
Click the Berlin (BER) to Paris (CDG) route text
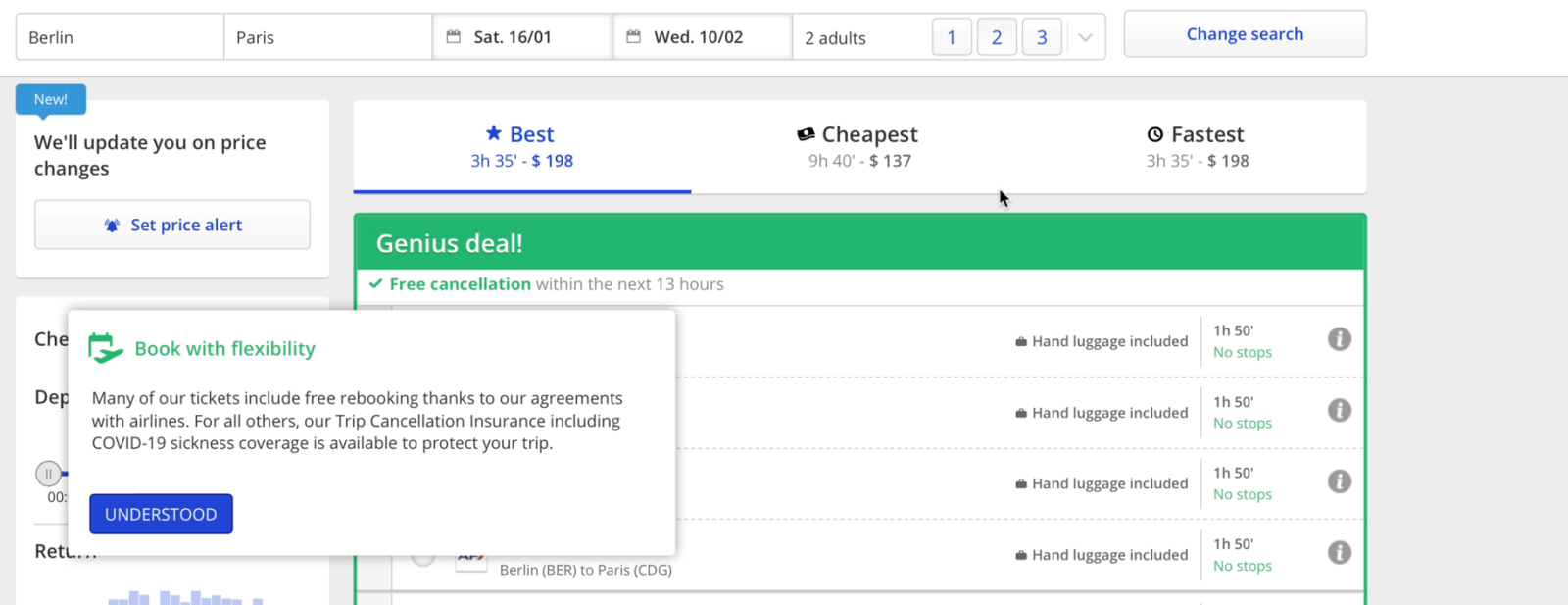point(586,570)
